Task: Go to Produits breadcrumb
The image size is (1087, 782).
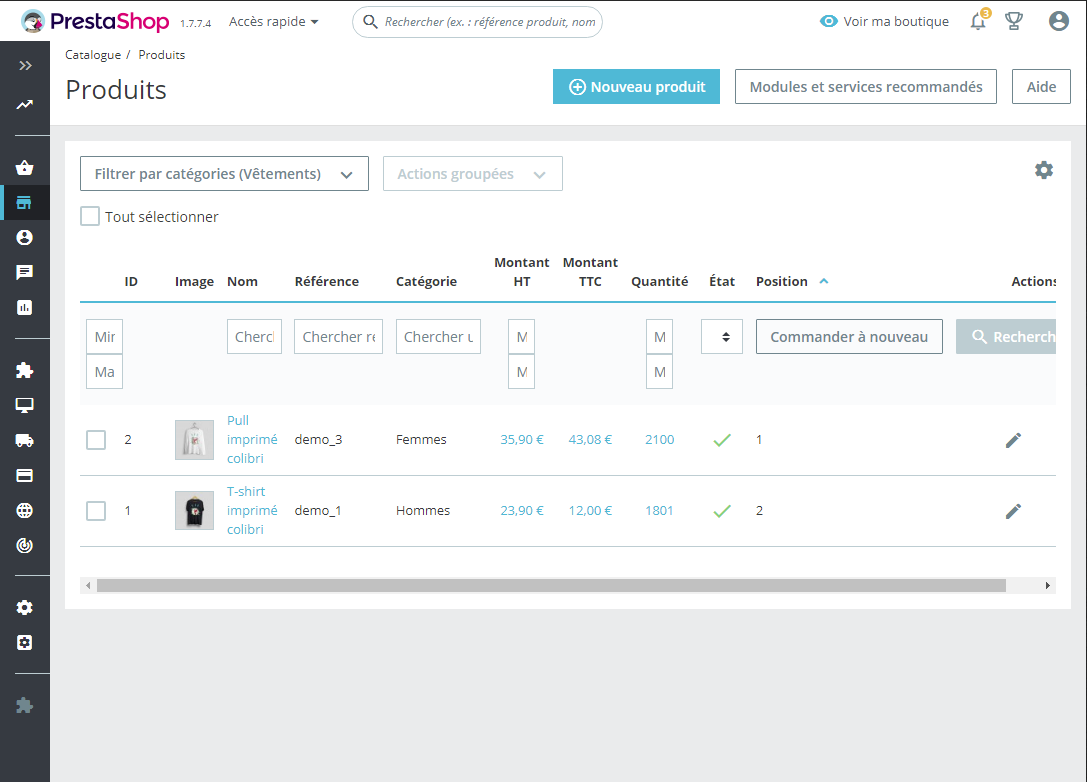Action: (162, 55)
